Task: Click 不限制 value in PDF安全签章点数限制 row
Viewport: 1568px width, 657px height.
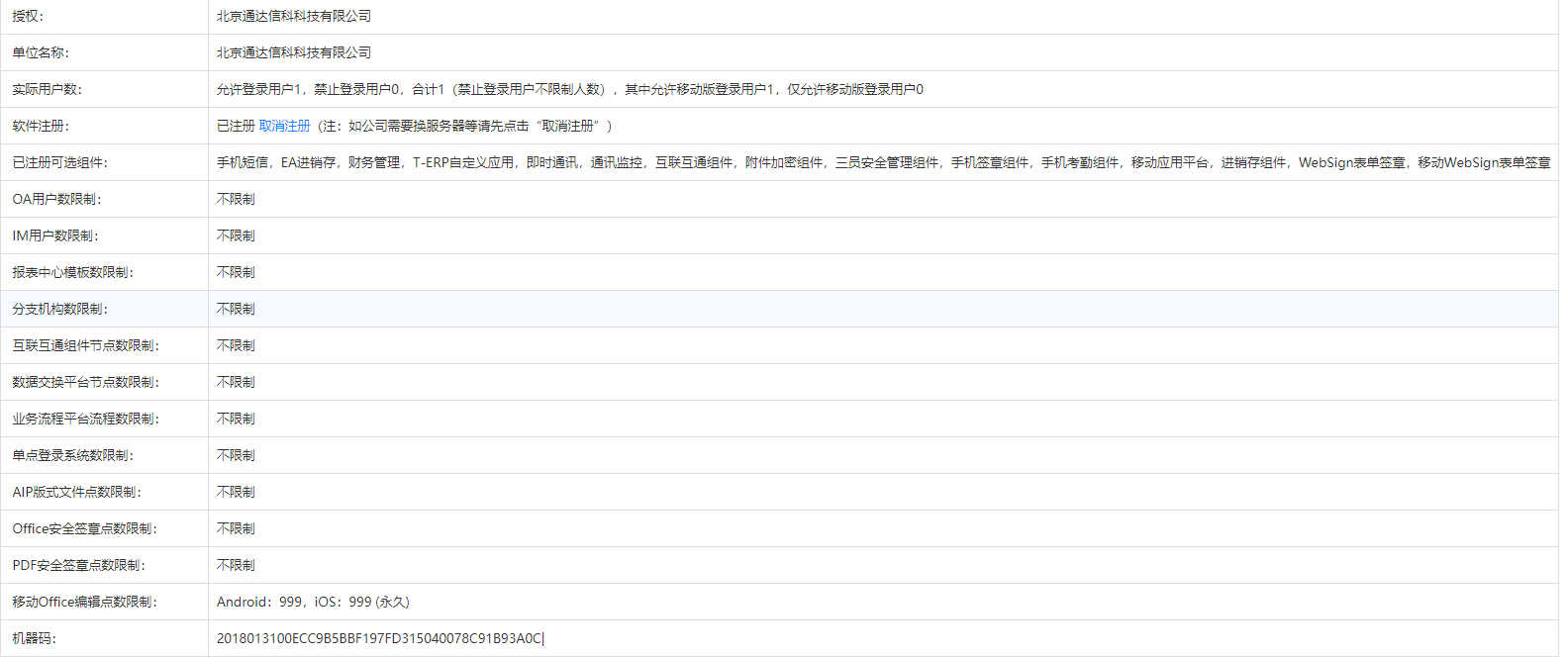Action: 236,565
